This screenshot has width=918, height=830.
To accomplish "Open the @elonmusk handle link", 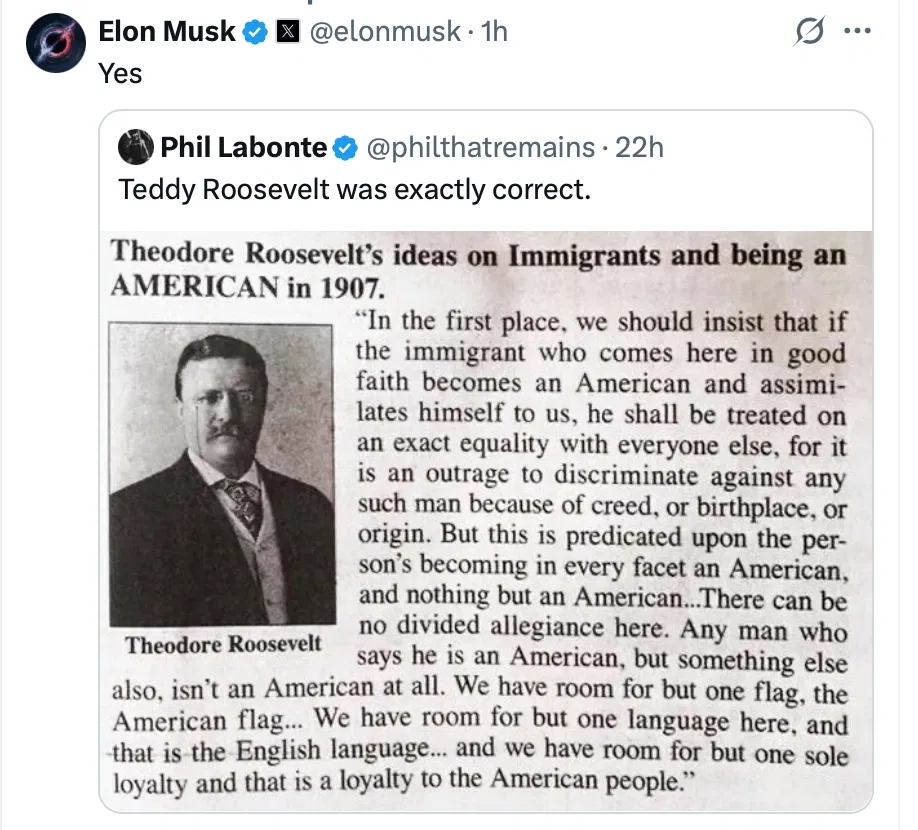I will pos(385,32).
